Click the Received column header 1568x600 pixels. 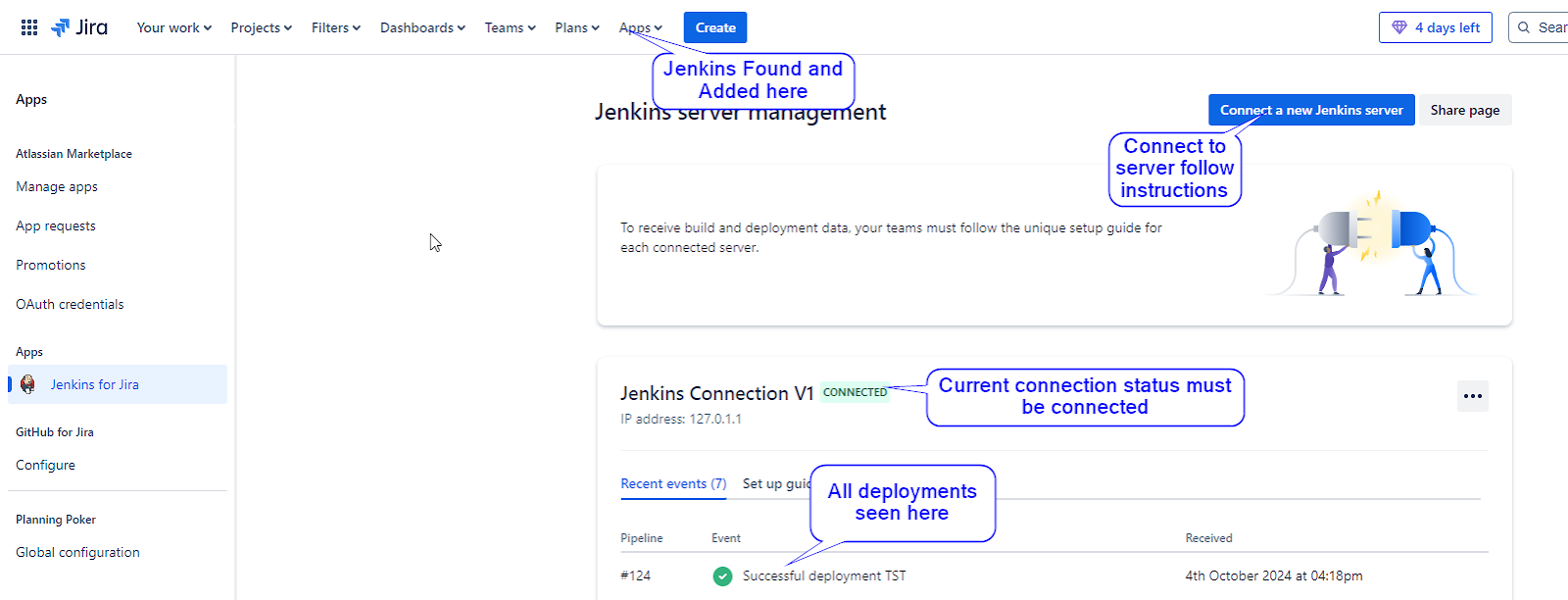pos(1208,538)
